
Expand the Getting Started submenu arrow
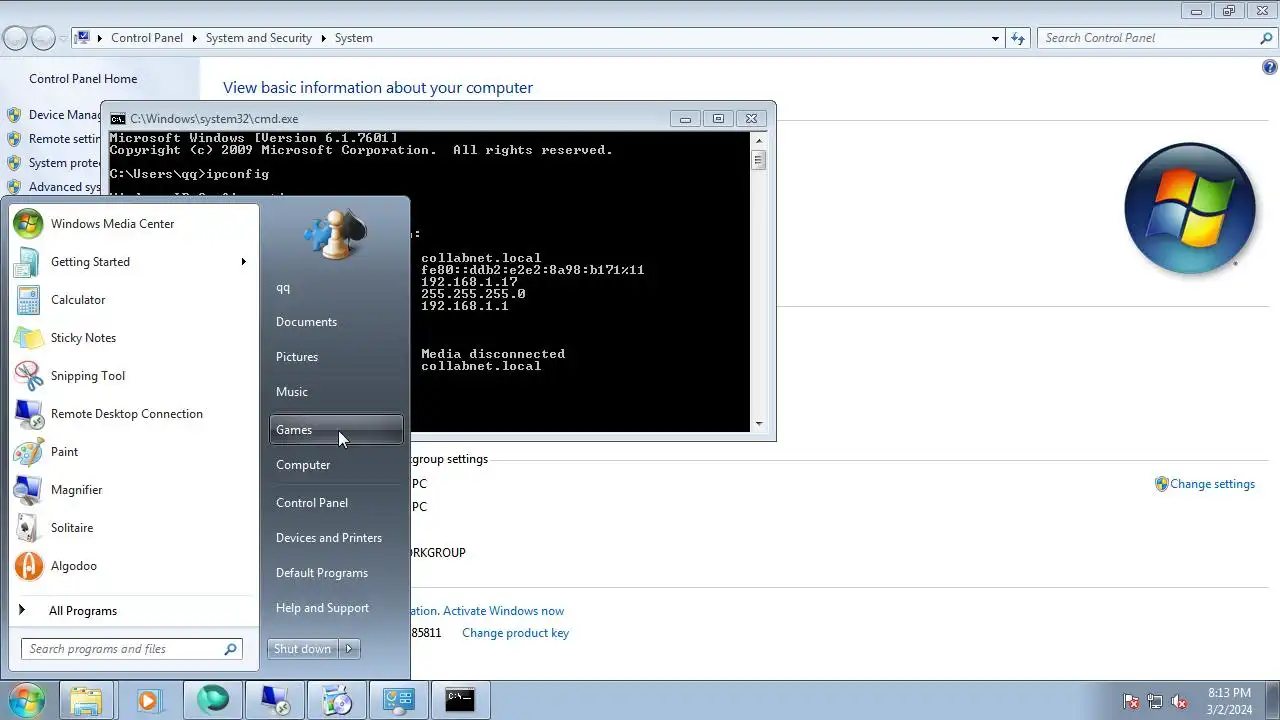tap(243, 262)
